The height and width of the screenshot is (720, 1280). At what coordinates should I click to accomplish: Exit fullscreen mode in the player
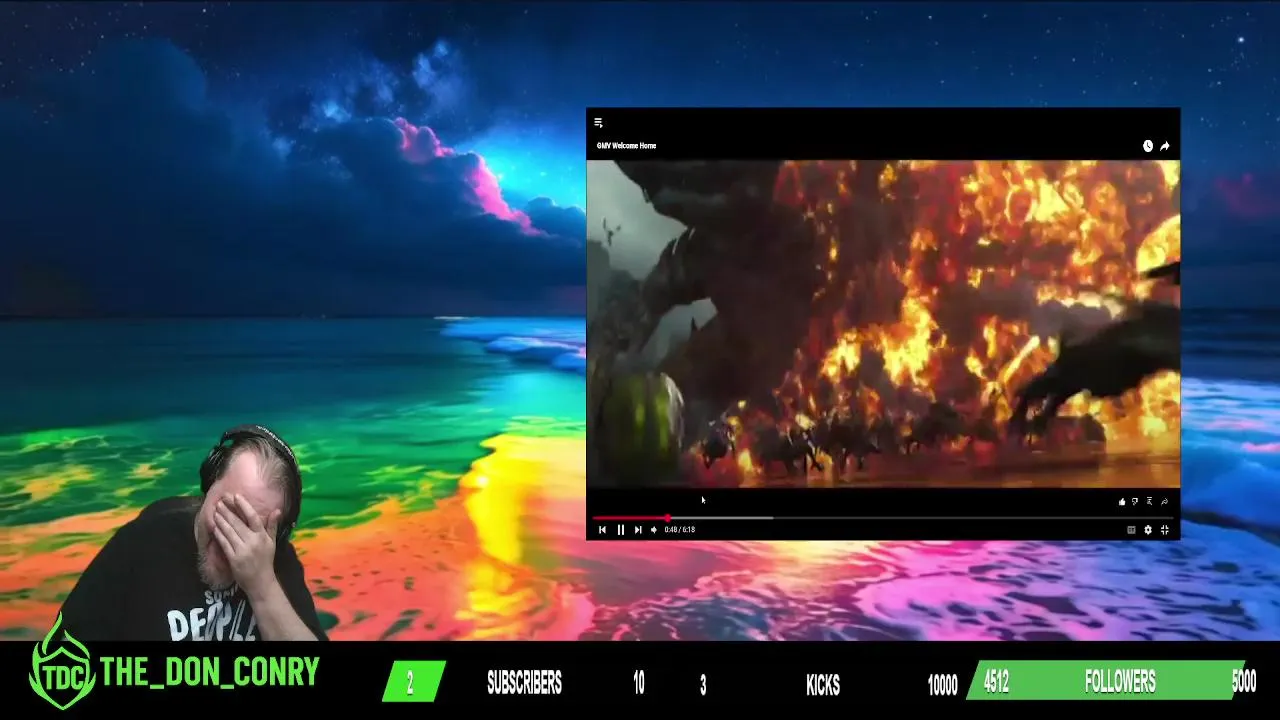pos(1165,530)
